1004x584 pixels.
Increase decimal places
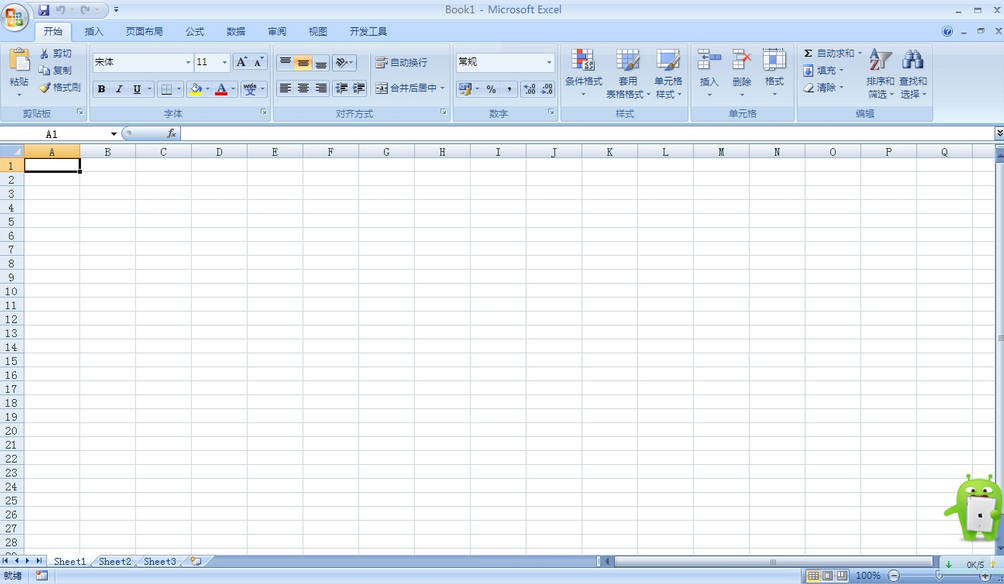[530, 89]
